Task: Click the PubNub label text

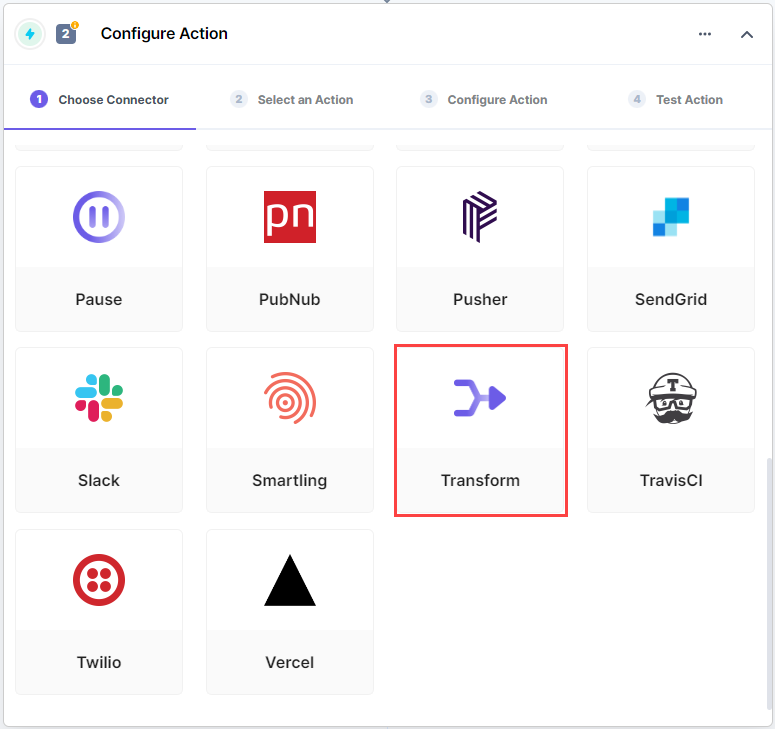Action: (290, 300)
